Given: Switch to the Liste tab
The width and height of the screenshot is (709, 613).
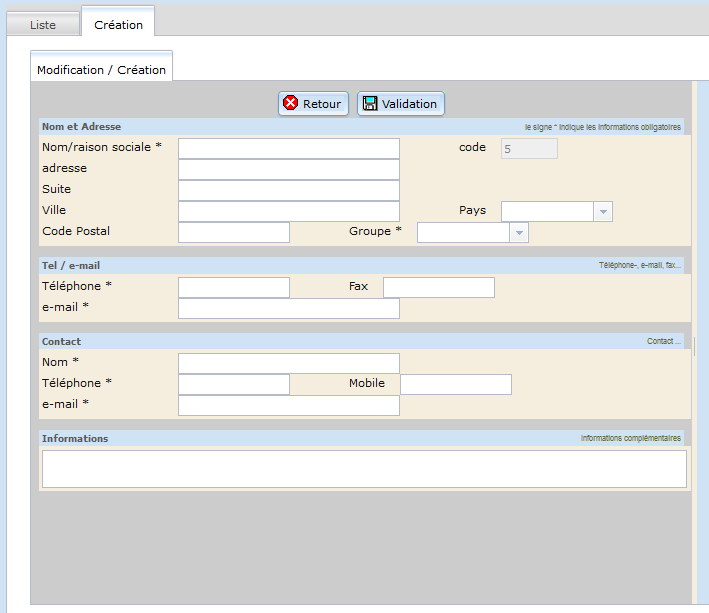Looking at the screenshot, I should coord(43,24).
